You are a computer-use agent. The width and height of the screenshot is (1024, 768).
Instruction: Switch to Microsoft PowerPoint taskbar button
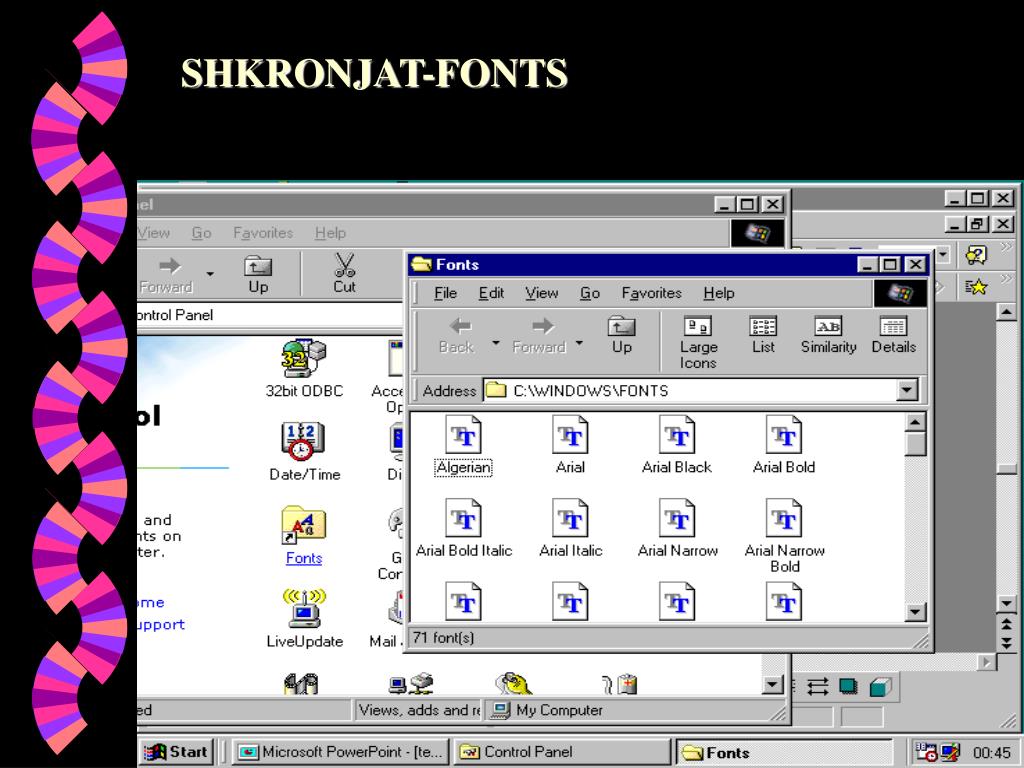coord(342,752)
